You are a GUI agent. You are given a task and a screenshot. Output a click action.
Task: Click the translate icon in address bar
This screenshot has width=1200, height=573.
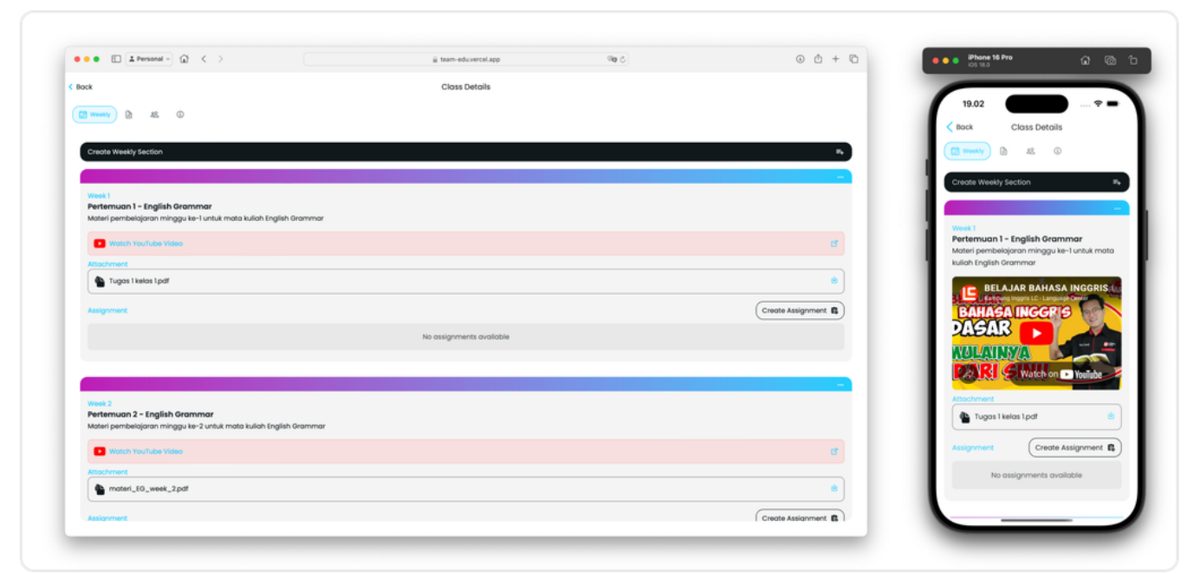coord(612,59)
